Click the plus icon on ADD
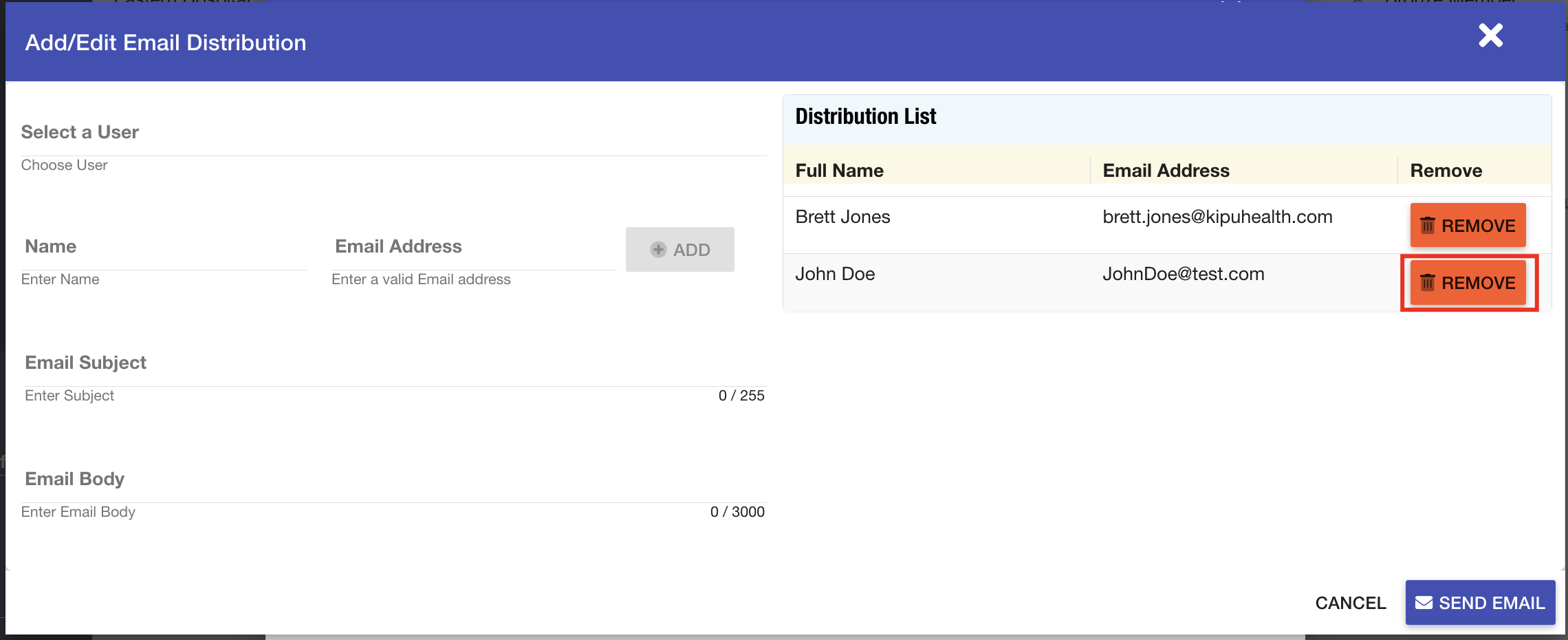This screenshot has width=1568, height=640. (658, 250)
